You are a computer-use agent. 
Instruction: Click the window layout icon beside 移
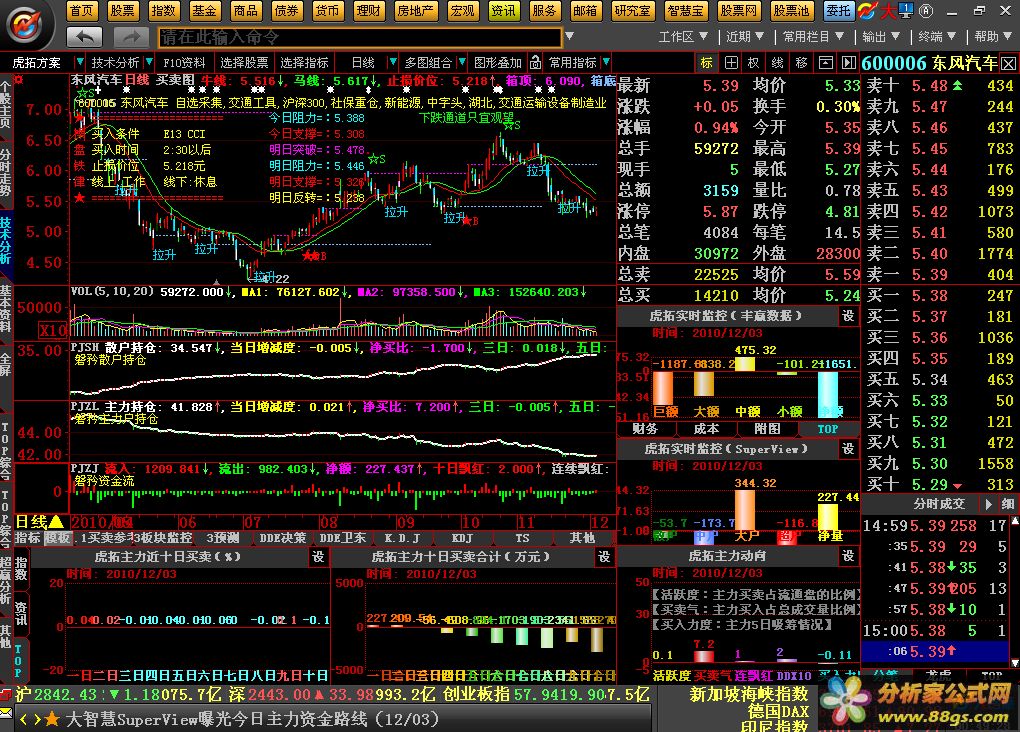pyautogui.click(x=825, y=62)
